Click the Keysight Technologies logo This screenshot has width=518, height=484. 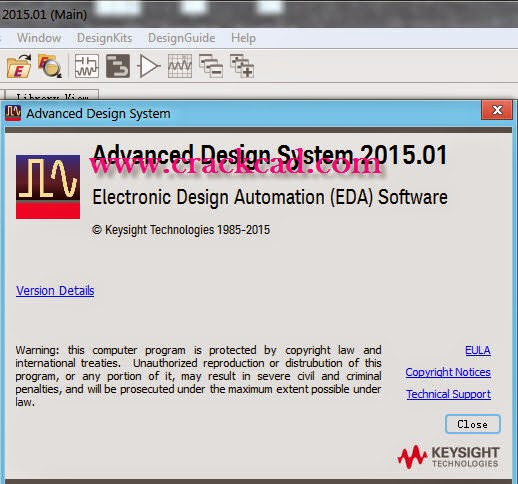pyautogui.click(x=448, y=457)
